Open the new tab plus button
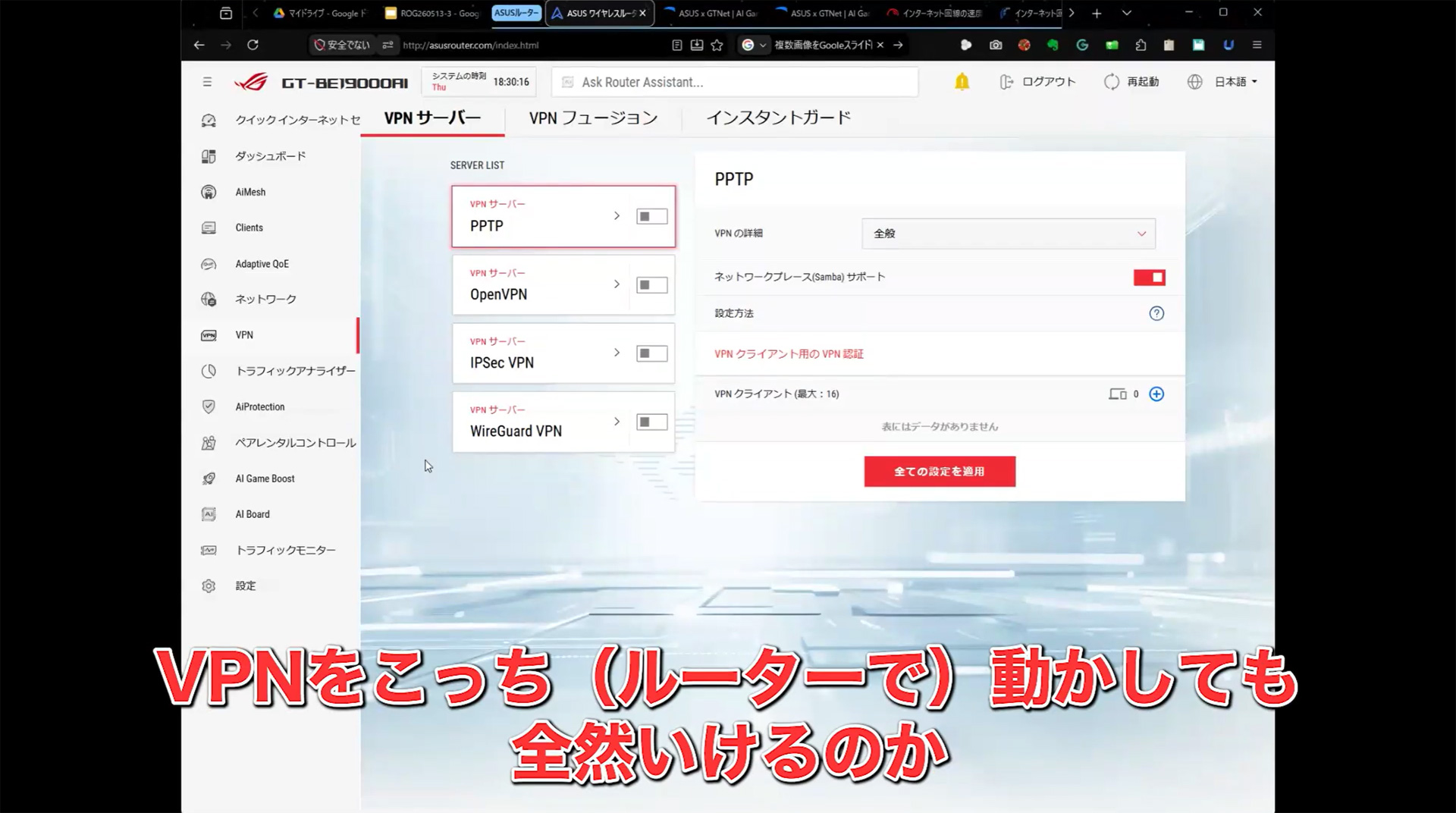Image resolution: width=1456 pixels, height=813 pixels. [1097, 13]
